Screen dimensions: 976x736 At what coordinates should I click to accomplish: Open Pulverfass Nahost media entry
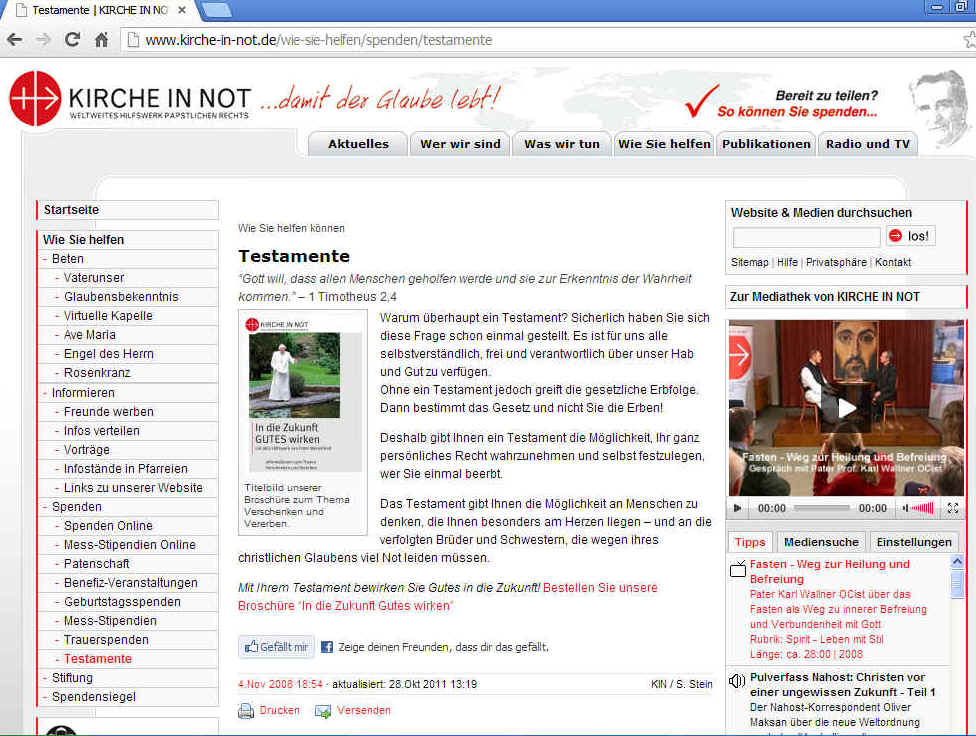pyautogui.click(x=842, y=684)
